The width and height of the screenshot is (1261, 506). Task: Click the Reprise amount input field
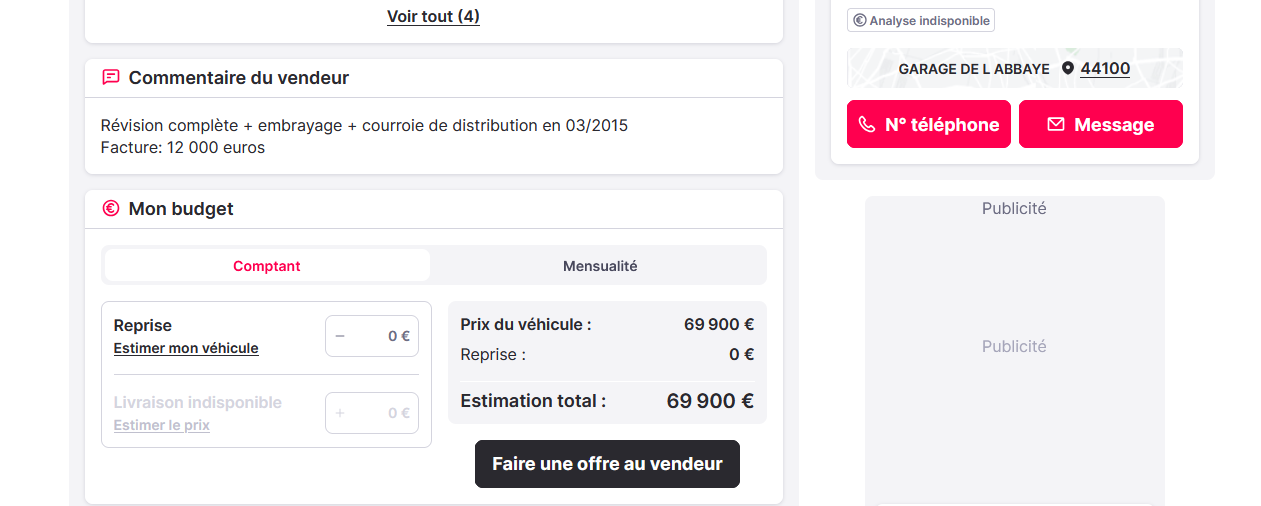tap(372, 336)
